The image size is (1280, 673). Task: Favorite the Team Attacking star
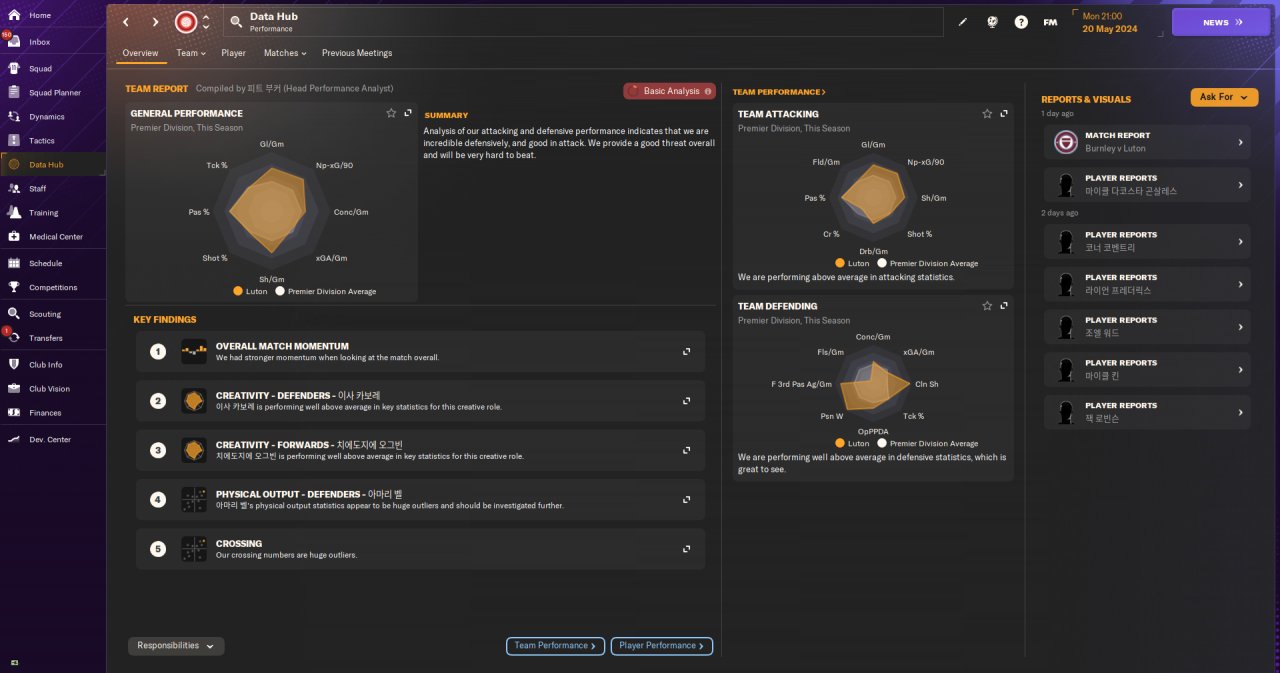tap(987, 114)
